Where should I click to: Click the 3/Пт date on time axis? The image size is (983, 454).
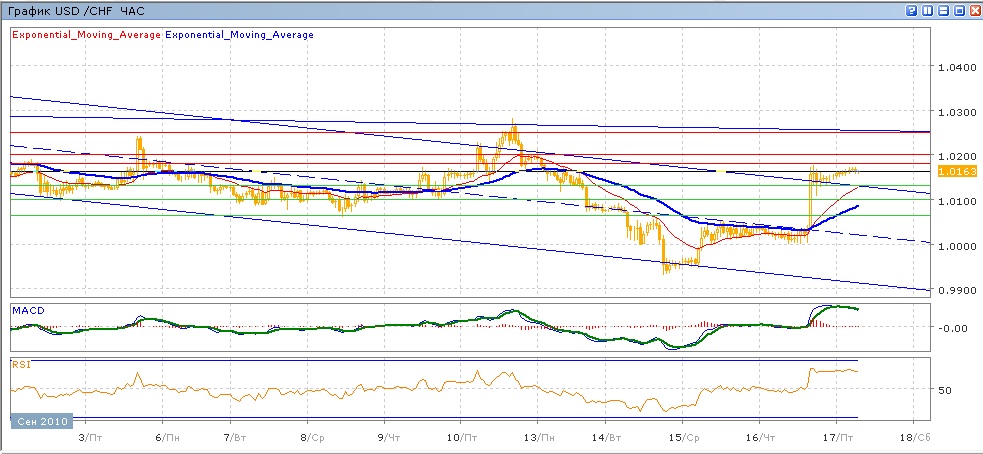tap(88, 438)
